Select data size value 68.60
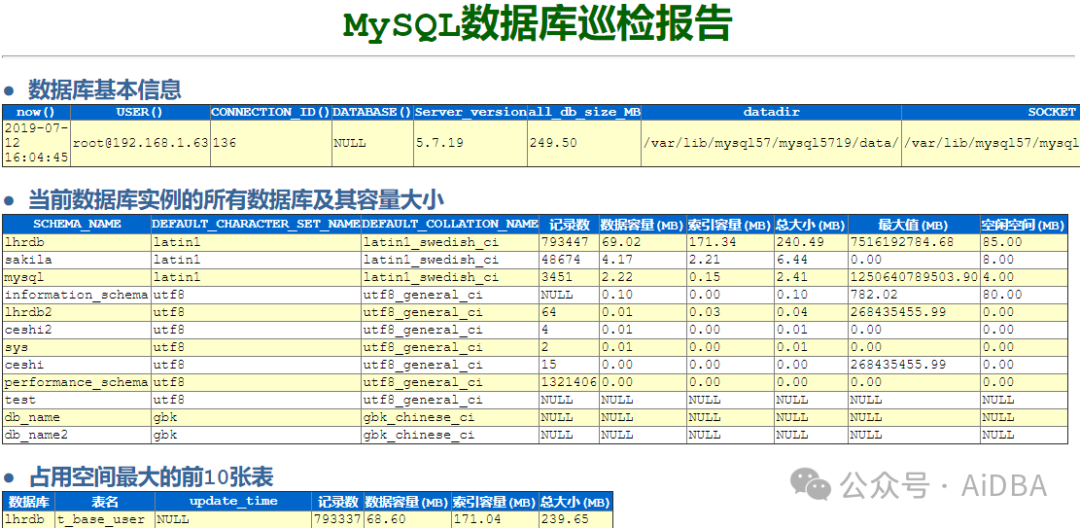The height and width of the screenshot is (528, 1080). (x=407, y=519)
